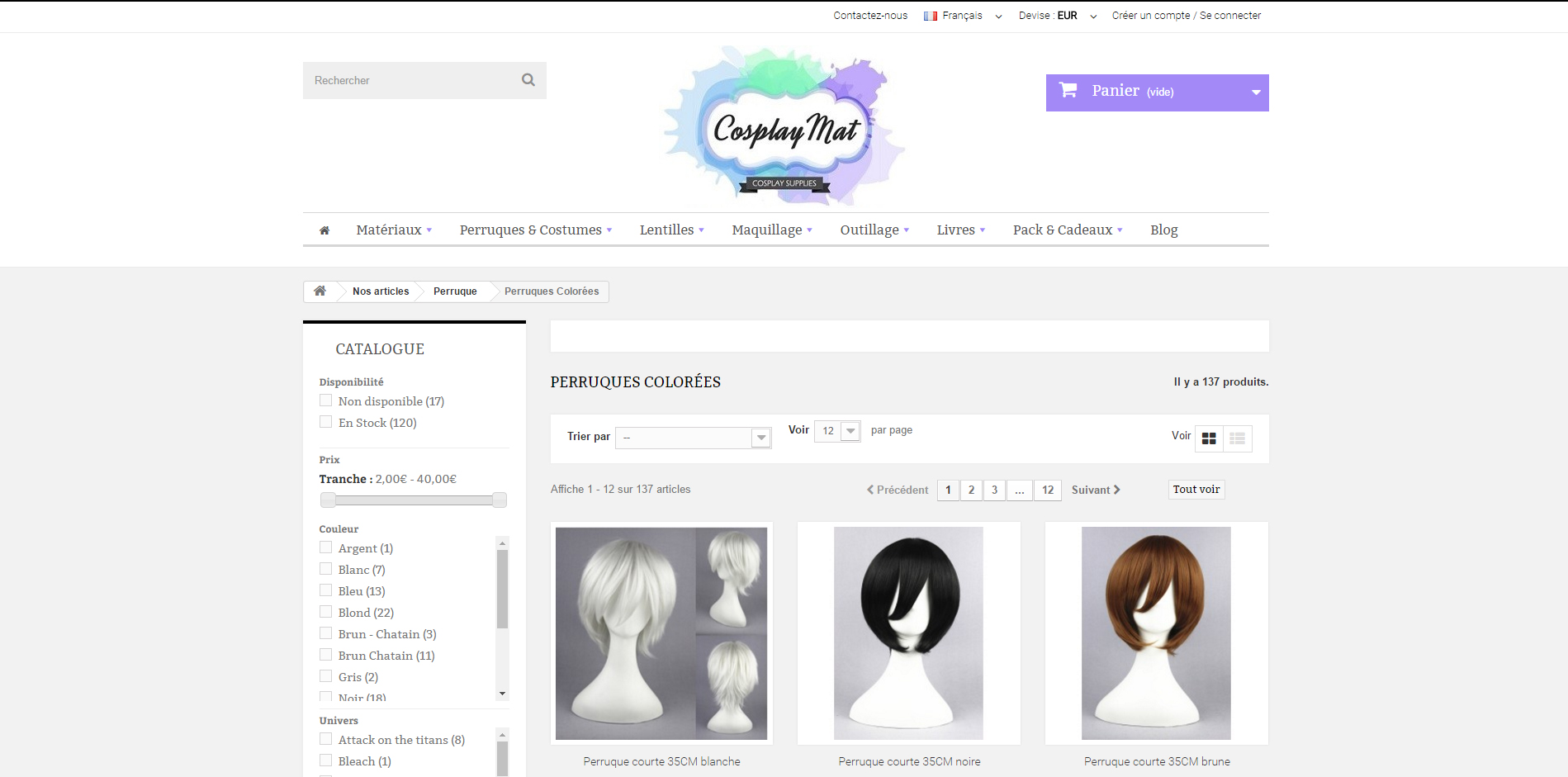Open the brown 35CM wig thumbnail
1568x777 pixels.
[x=1156, y=633]
